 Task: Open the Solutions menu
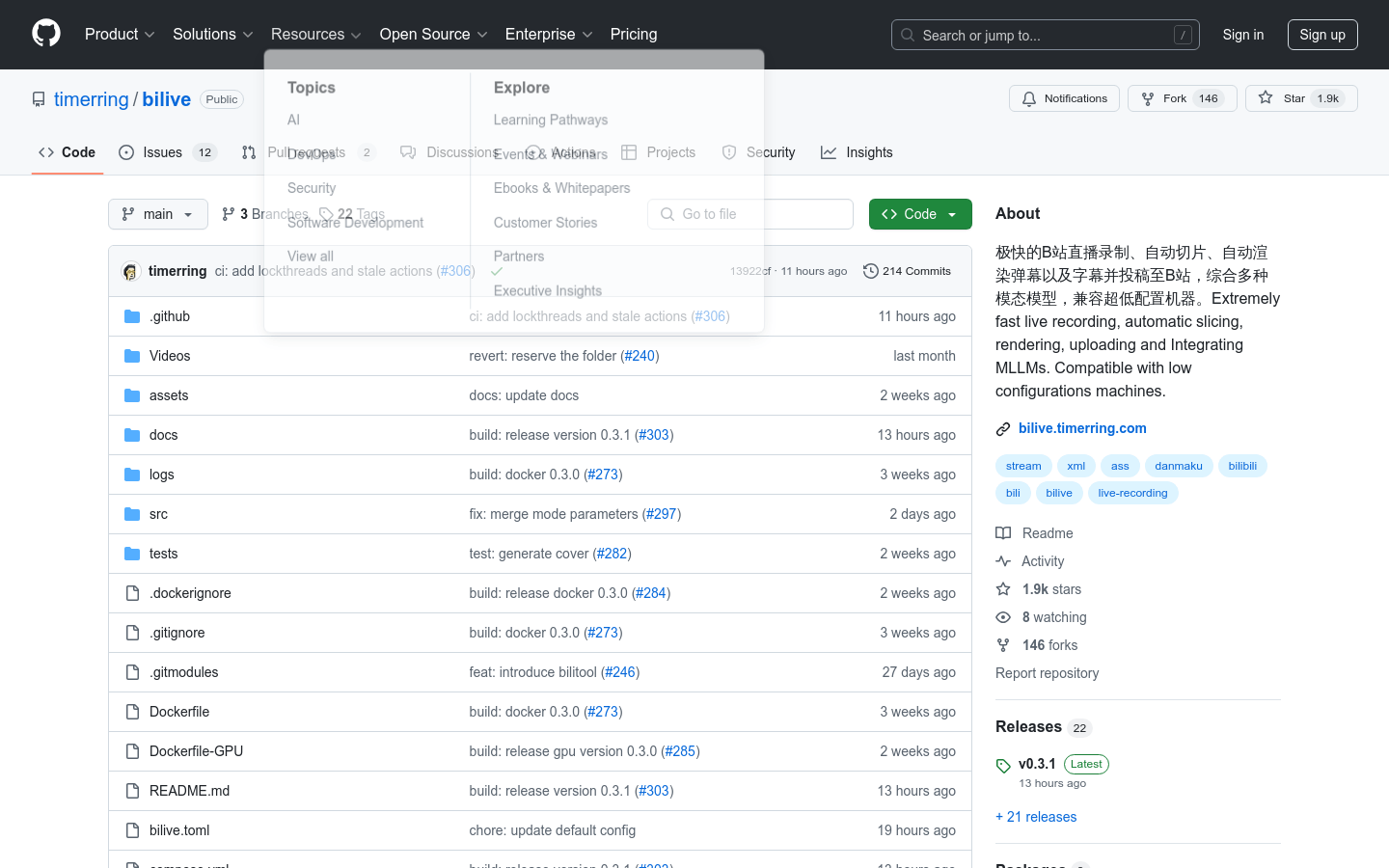pyautogui.click(x=213, y=34)
